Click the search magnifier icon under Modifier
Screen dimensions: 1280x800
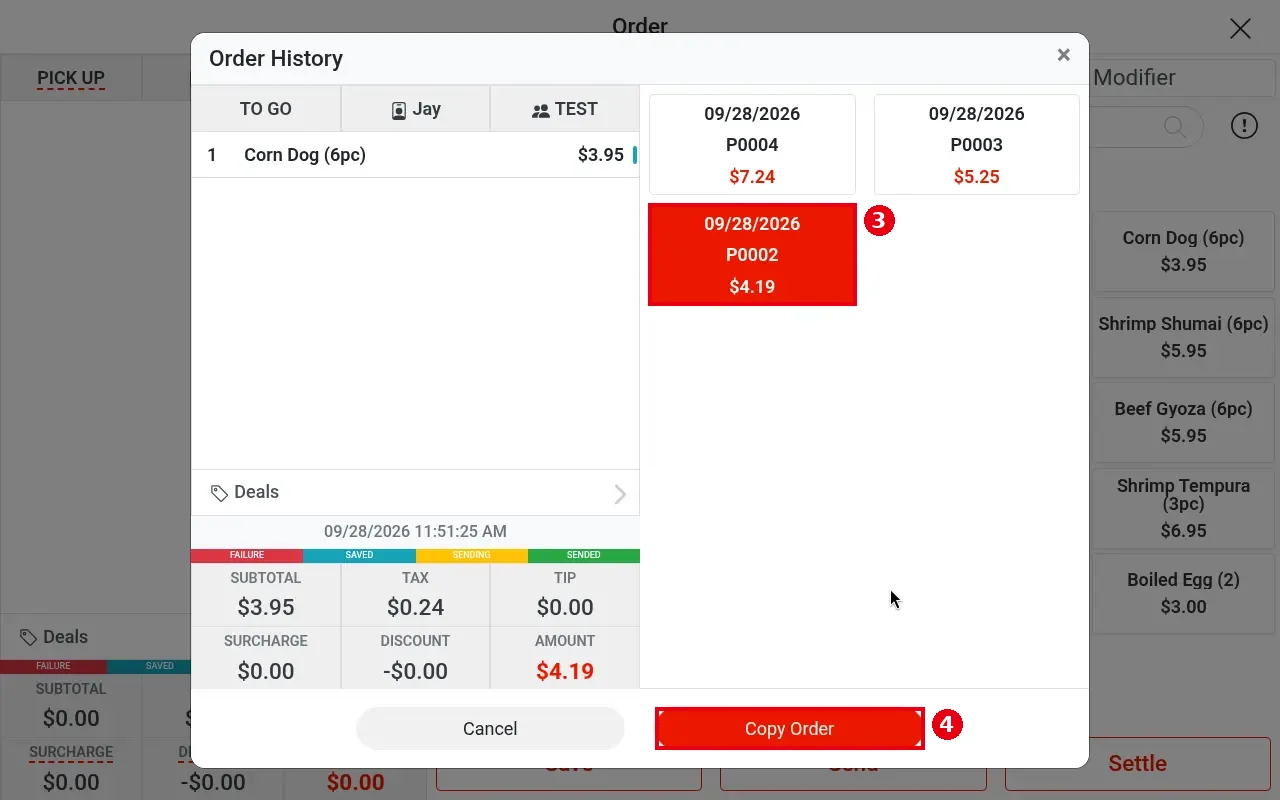point(1175,126)
